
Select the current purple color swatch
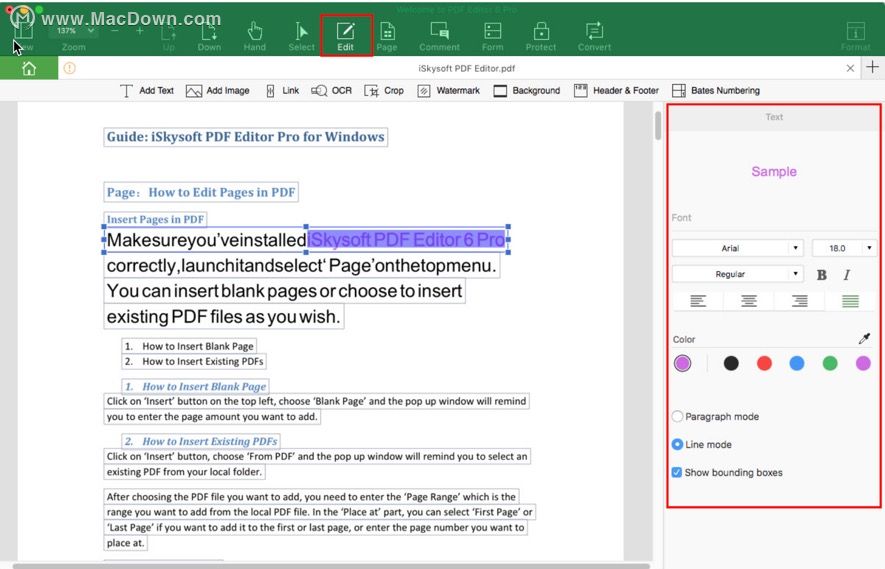pyautogui.click(x=682, y=363)
